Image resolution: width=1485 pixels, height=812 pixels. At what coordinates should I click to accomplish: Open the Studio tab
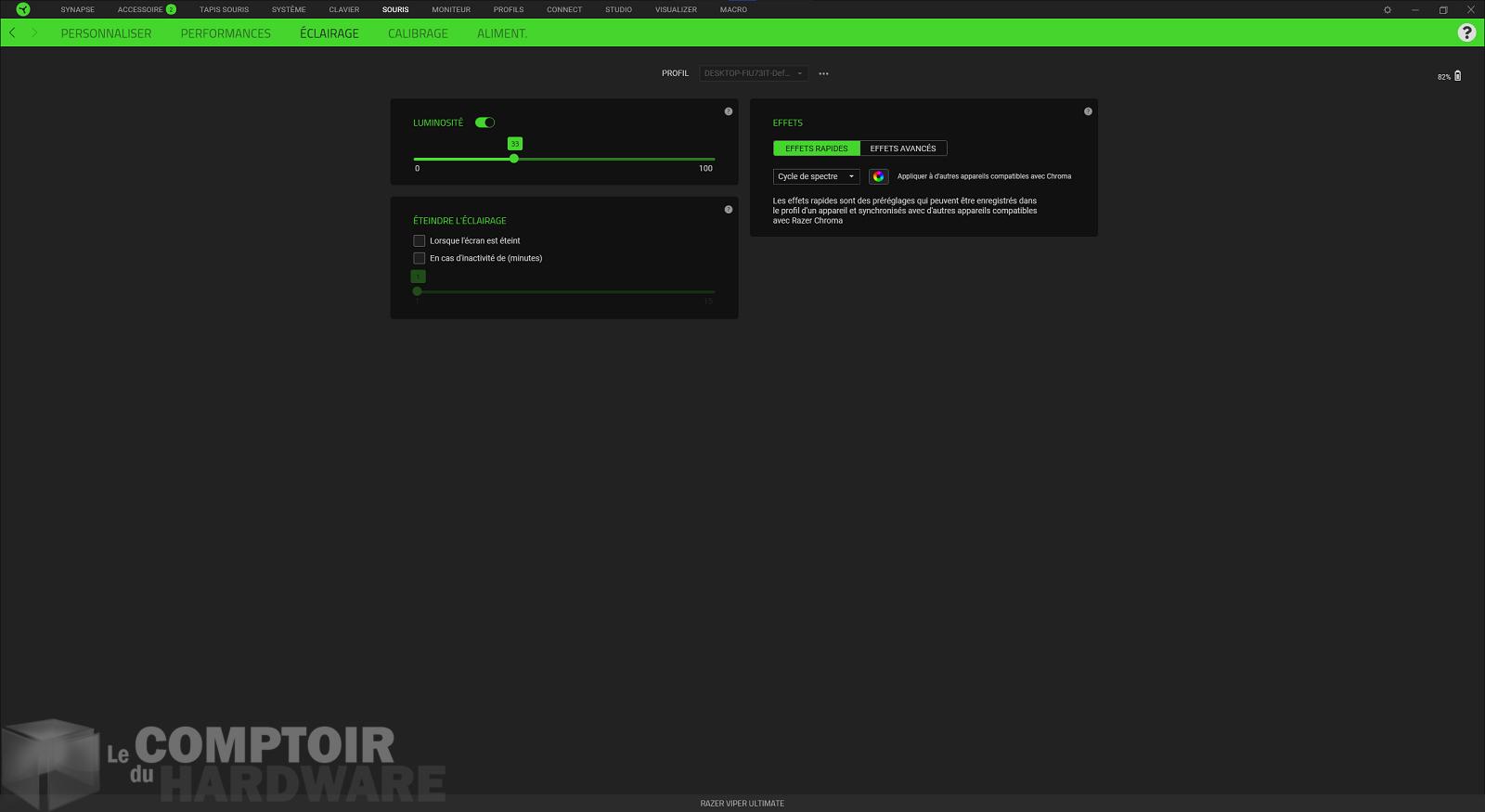click(x=619, y=9)
